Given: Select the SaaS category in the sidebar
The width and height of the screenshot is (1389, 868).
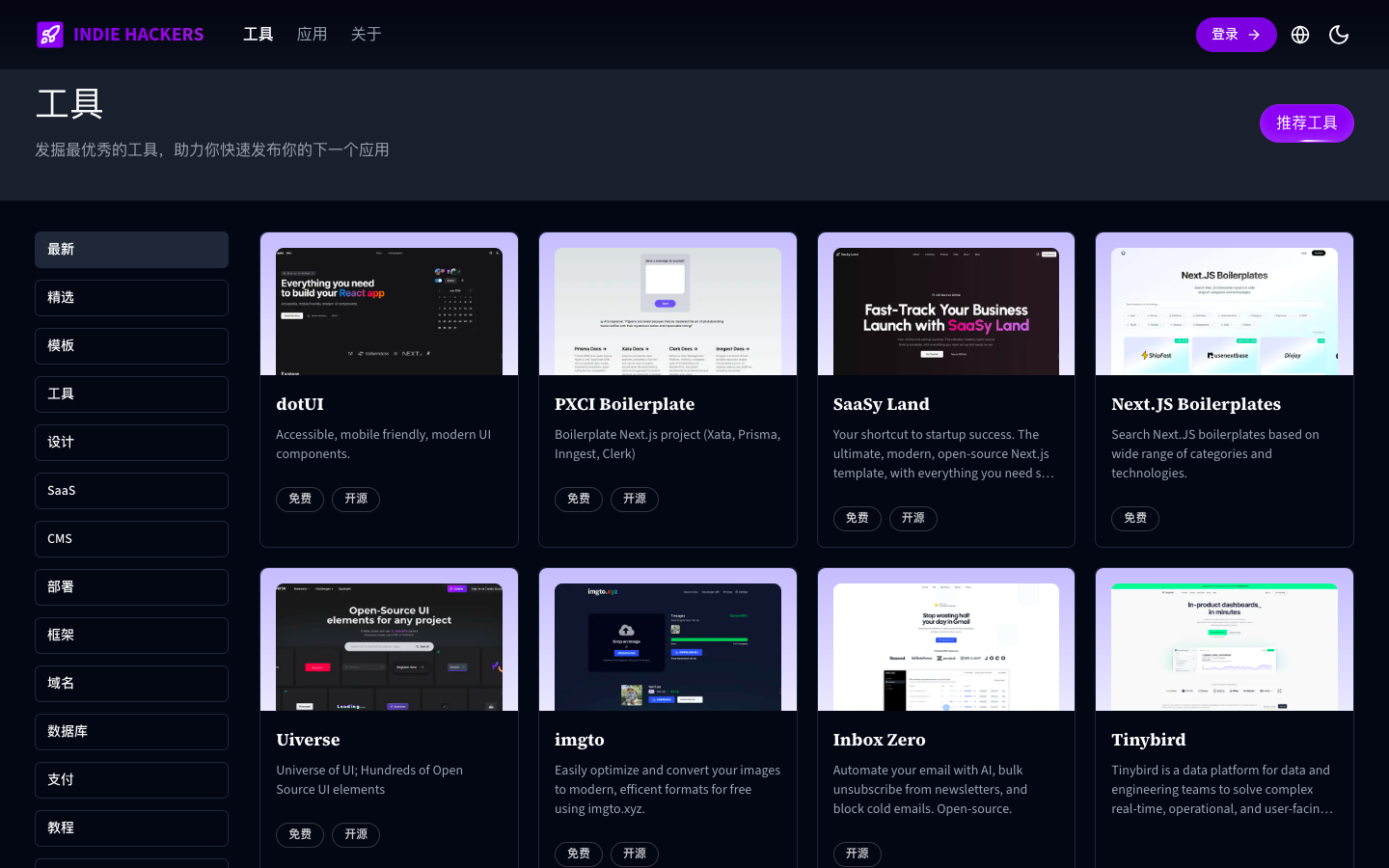Looking at the screenshot, I should [131, 490].
